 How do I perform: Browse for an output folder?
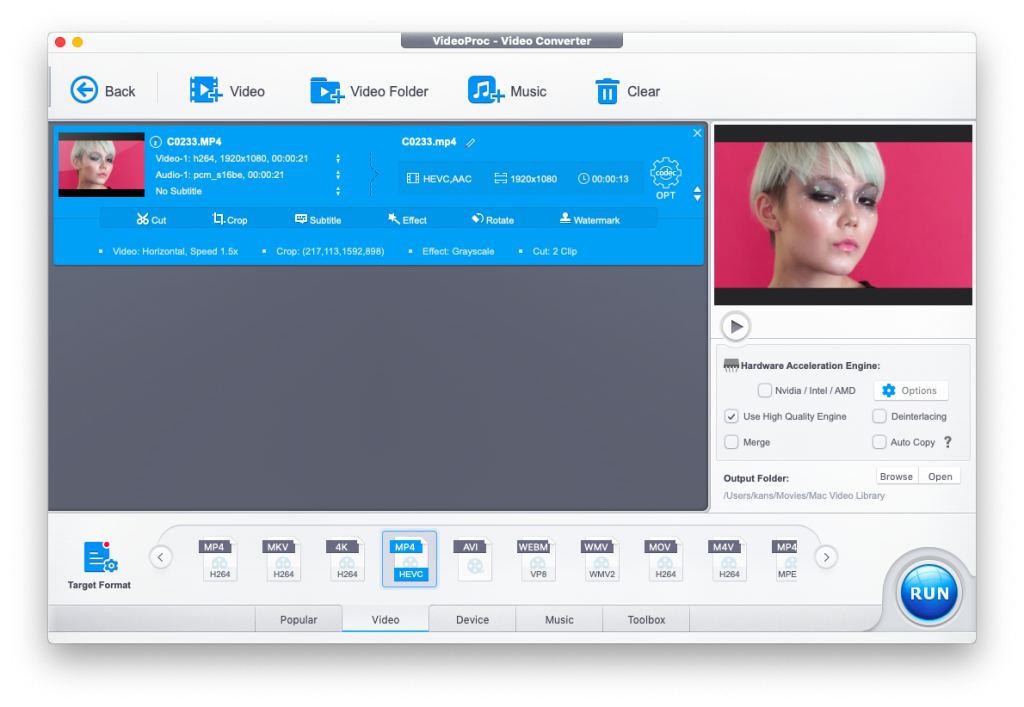point(896,477)
